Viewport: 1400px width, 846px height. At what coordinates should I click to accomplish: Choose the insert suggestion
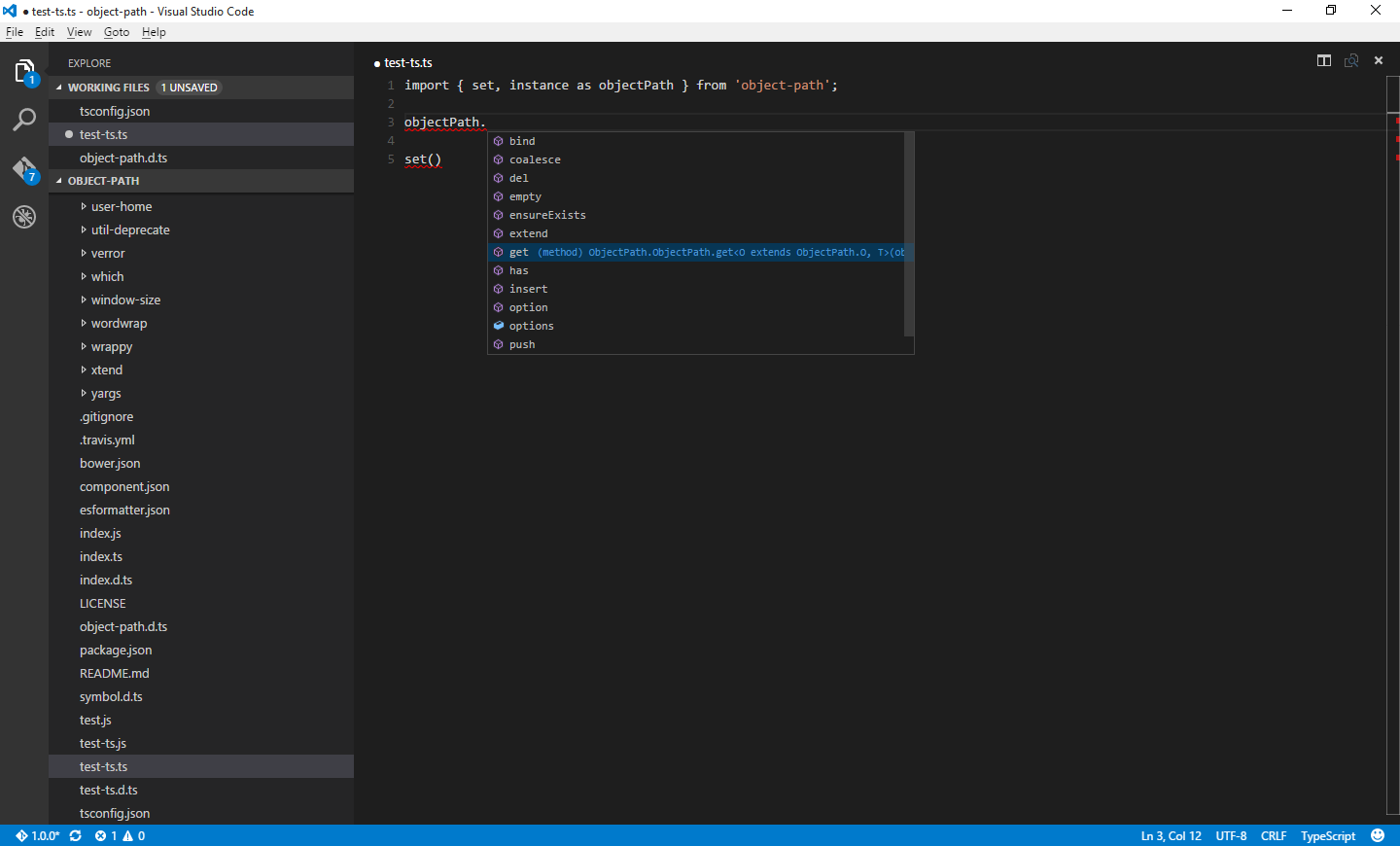tap(696, 289)
